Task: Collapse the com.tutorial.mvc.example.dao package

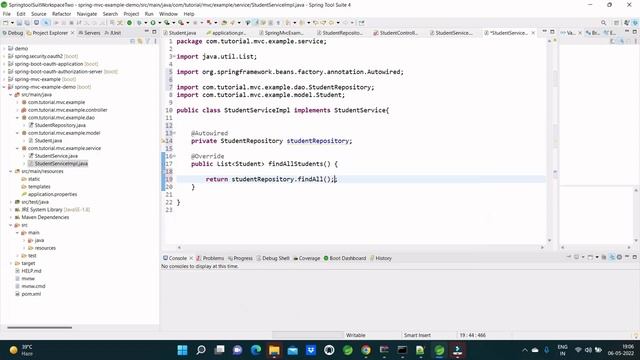Action: pyautogui.click(x=18, y=118)
